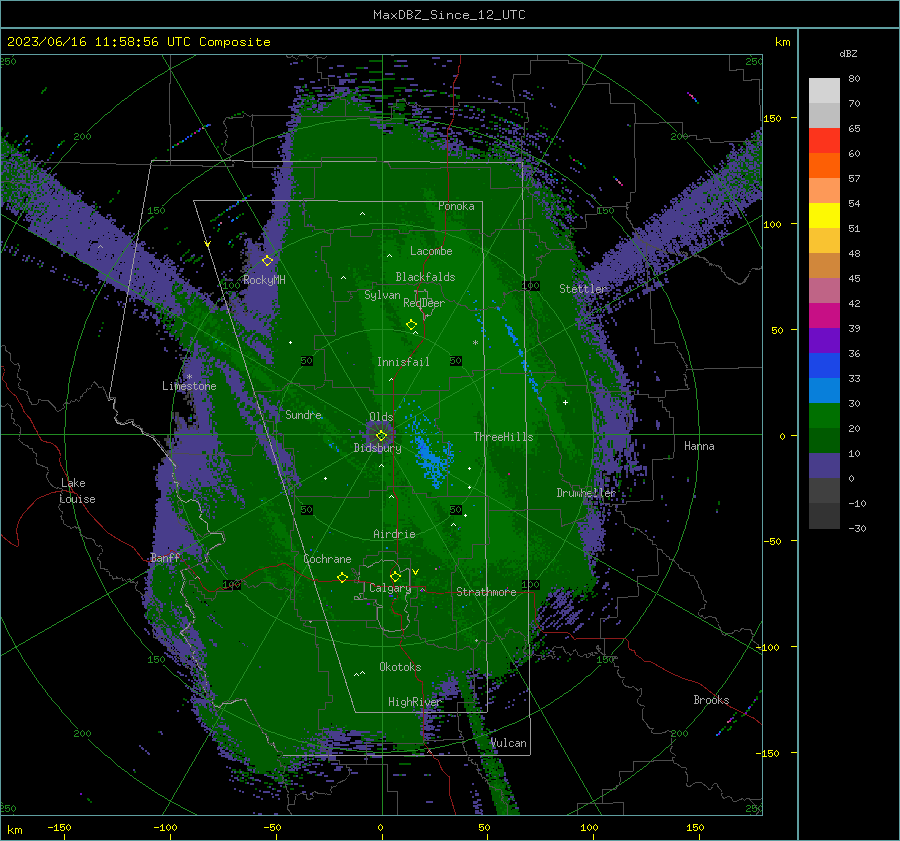The image size is (900, 841).
Task: Click the km unit label on the bottom axis
Action: click(x=14, y=830)
